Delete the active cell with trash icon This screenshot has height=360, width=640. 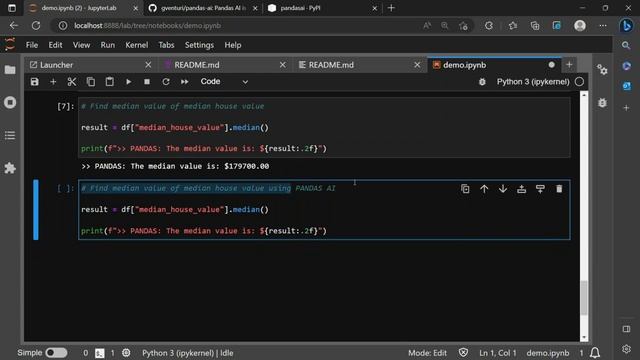(x=559, y=189)
